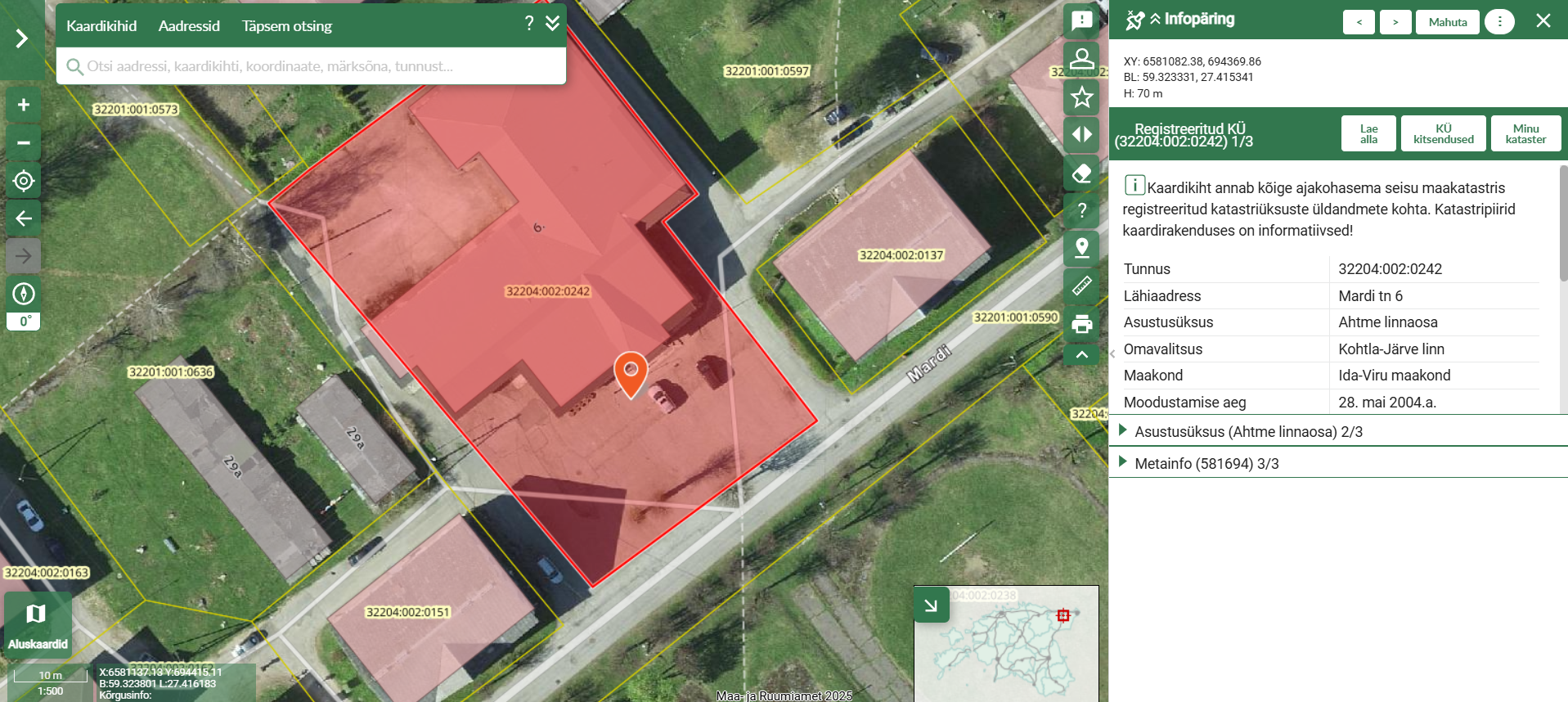This screenshot has height=702, width=1568.
Task: Center map on my location
Action: point(24,181)
